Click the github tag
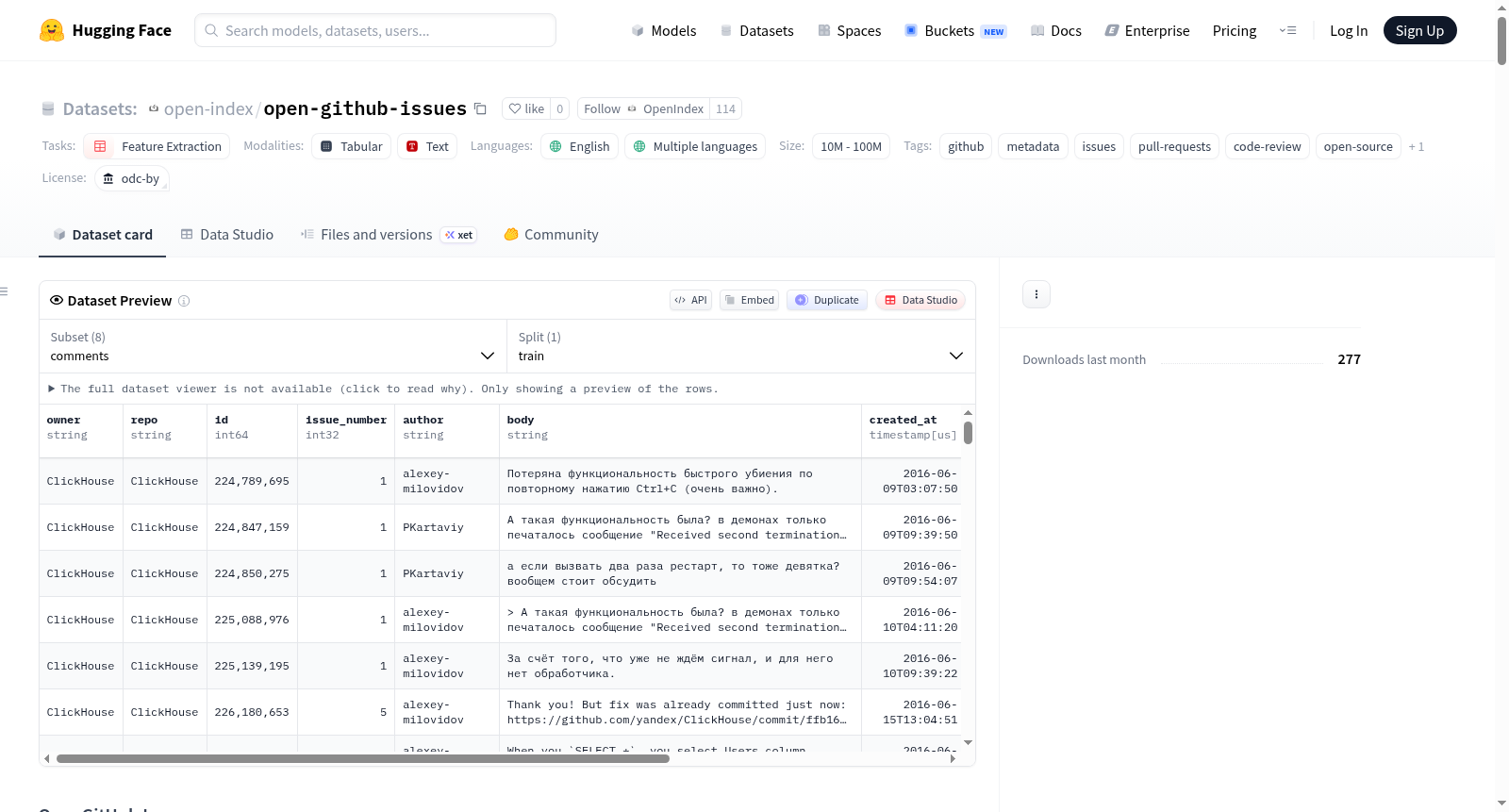The width and height of the screenshot is (1509, 812). (966, 146)
